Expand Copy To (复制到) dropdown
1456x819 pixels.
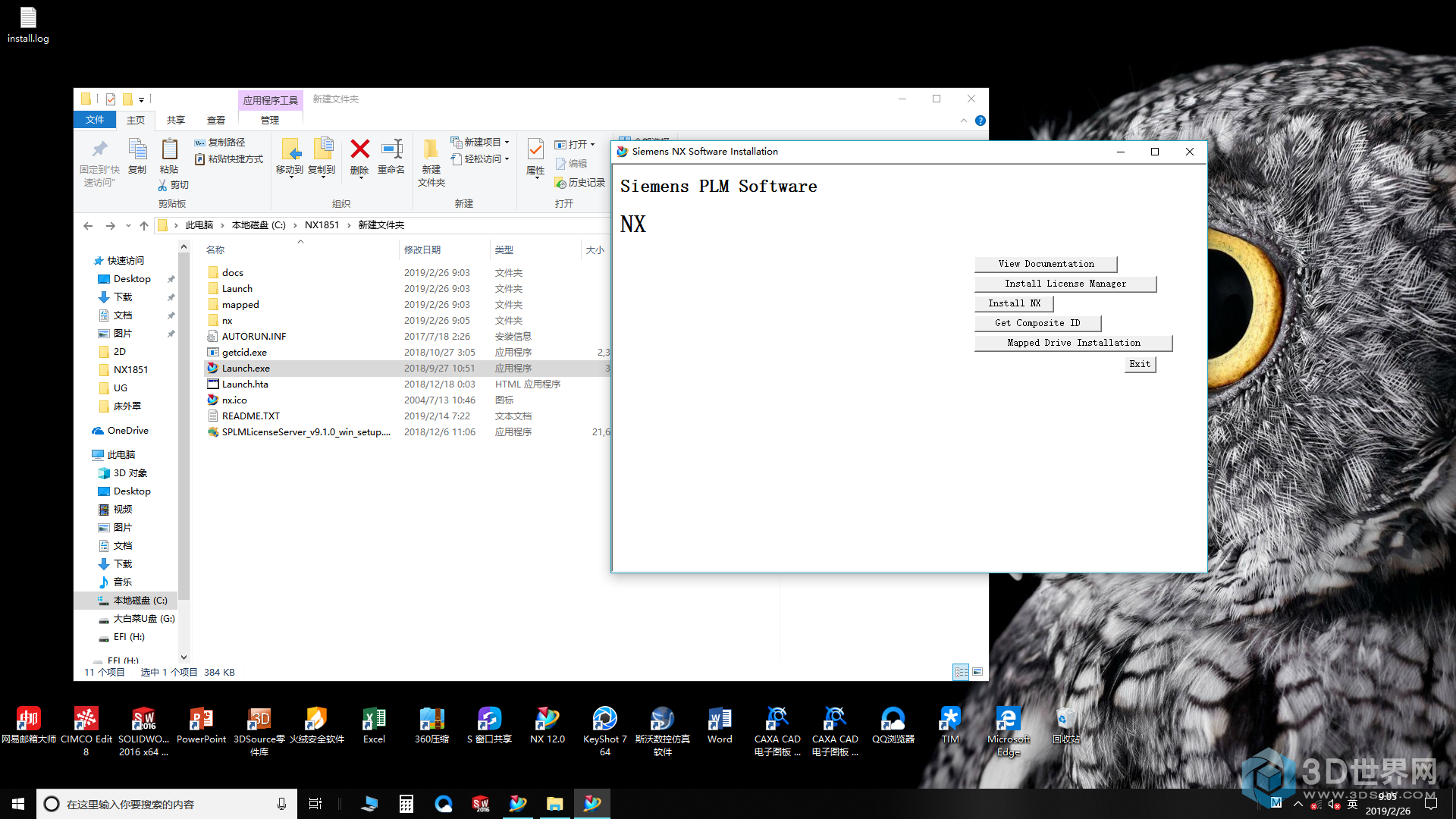coord(322,177)
